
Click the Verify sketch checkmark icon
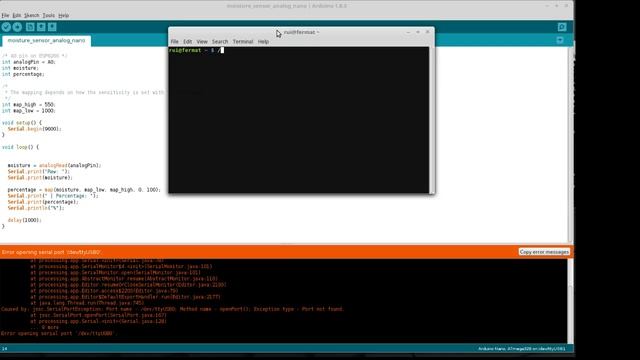coord(6,27)
